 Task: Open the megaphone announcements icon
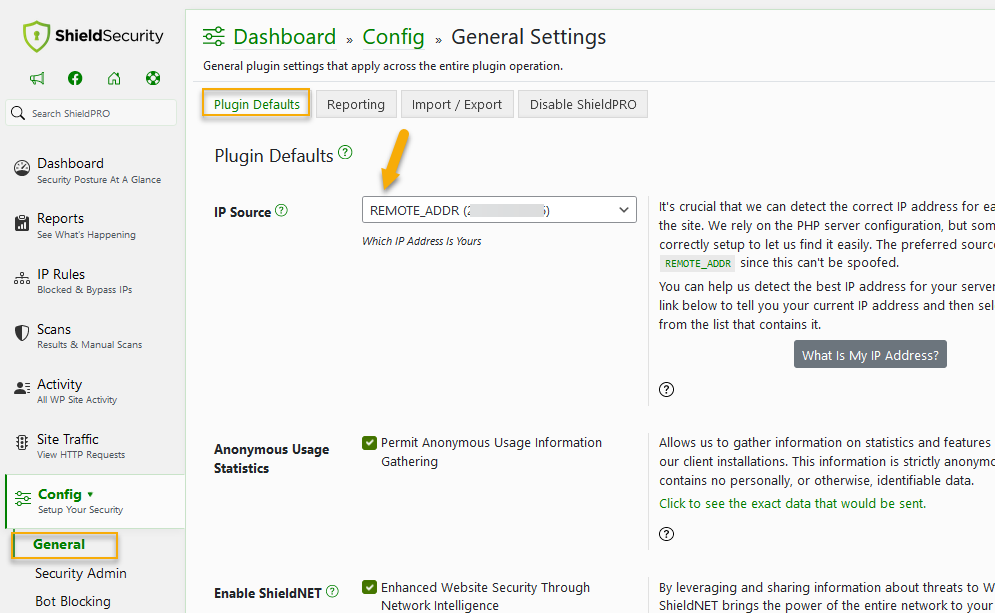click(37, 78)
